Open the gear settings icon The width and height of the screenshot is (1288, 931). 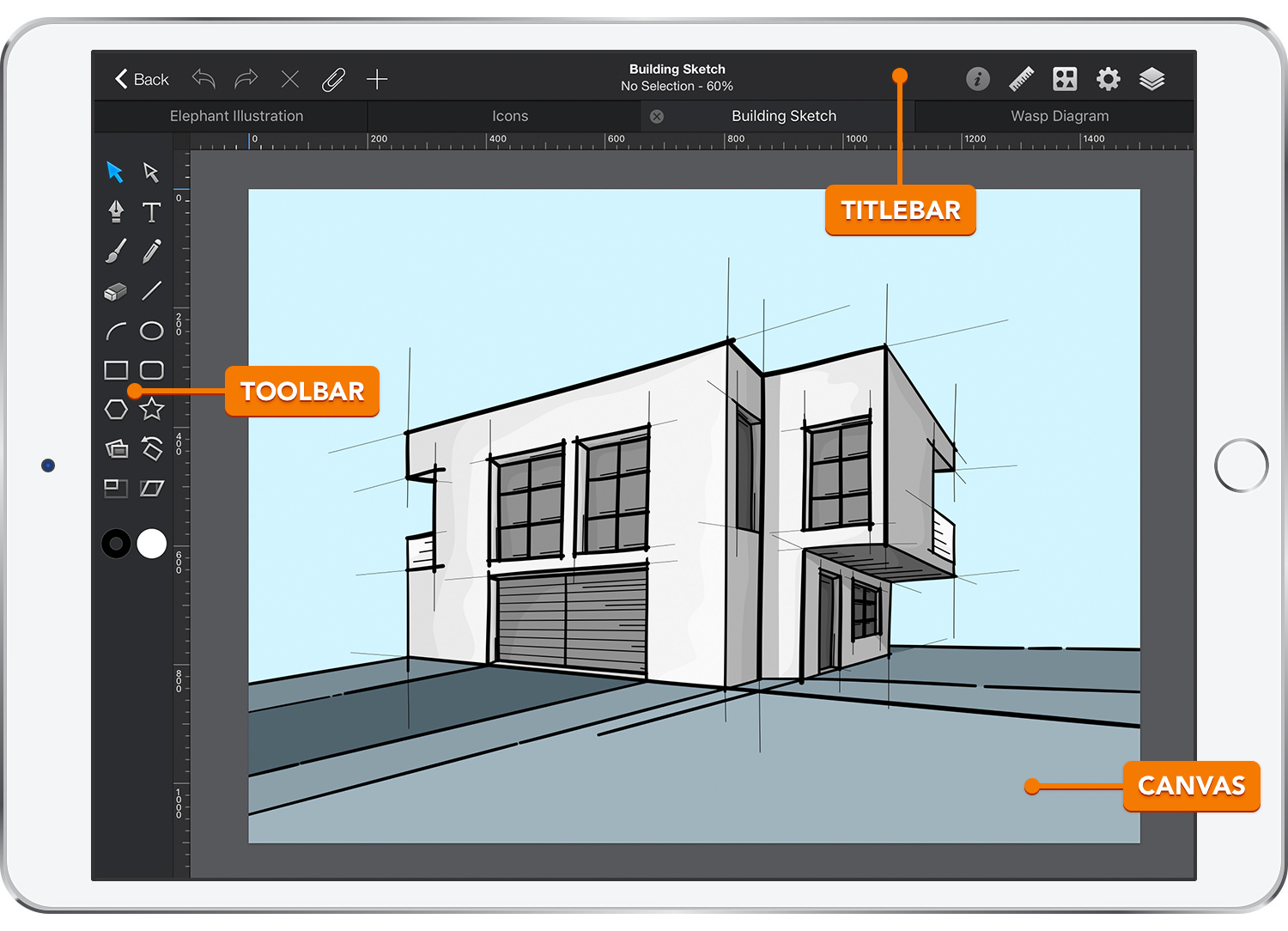point(1109,79)
